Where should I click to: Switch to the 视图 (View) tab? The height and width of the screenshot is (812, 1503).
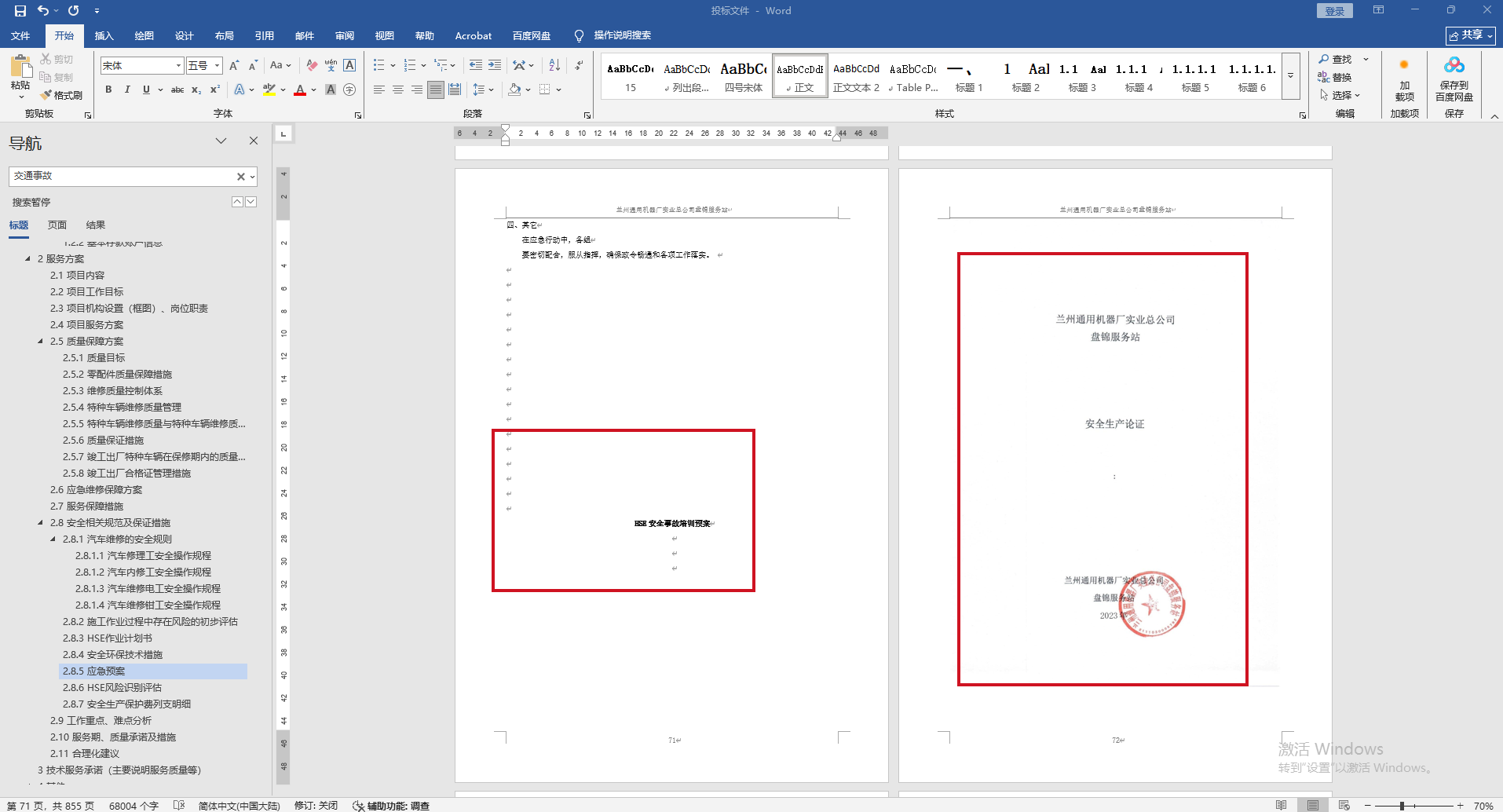(x=385, y=35)
